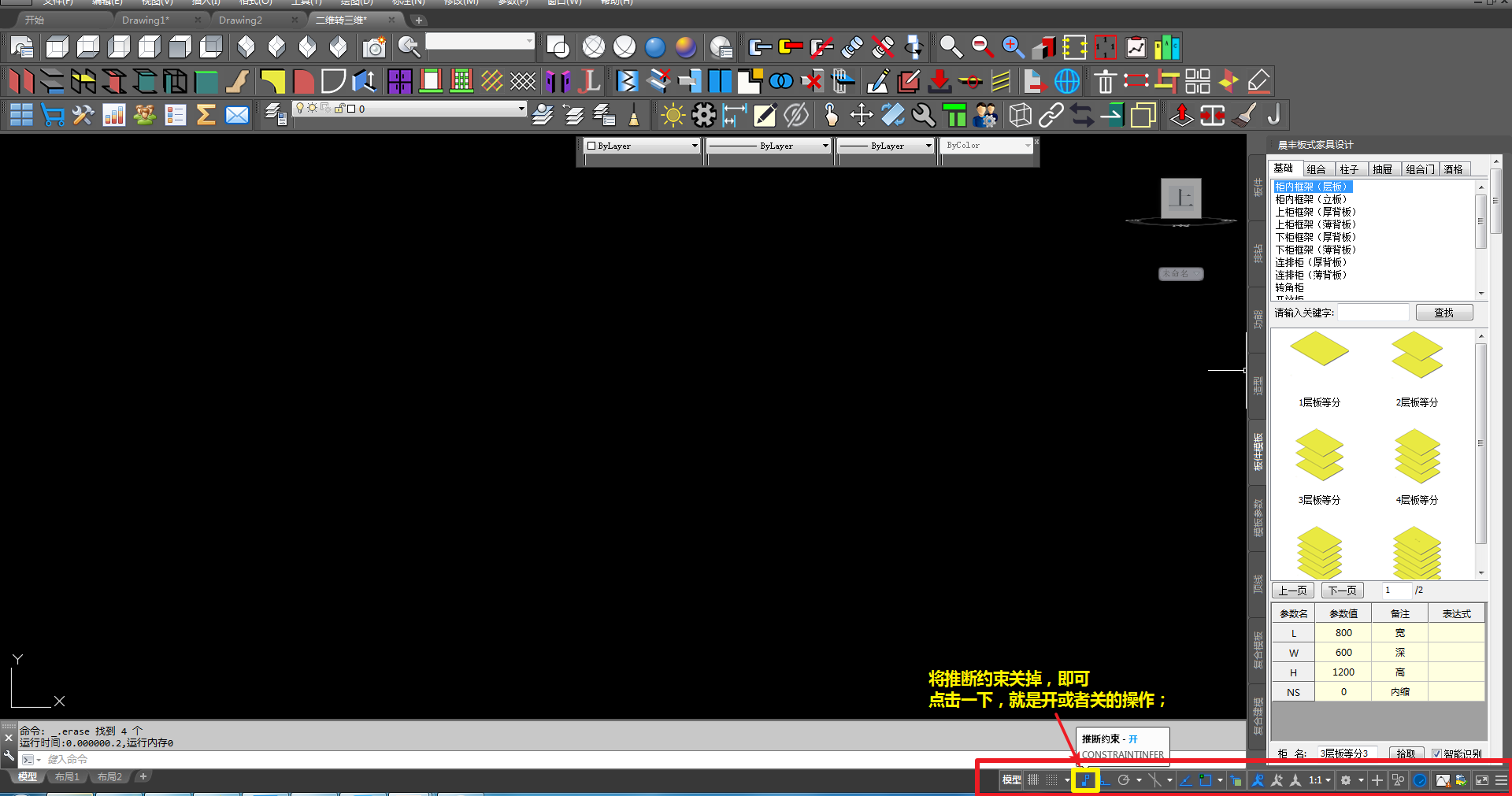This screenshot has width=1512, height=796.
Task: Toggle annotation visibility icon in status bar
Action: pyautogui.click(x=1258, y=780)
